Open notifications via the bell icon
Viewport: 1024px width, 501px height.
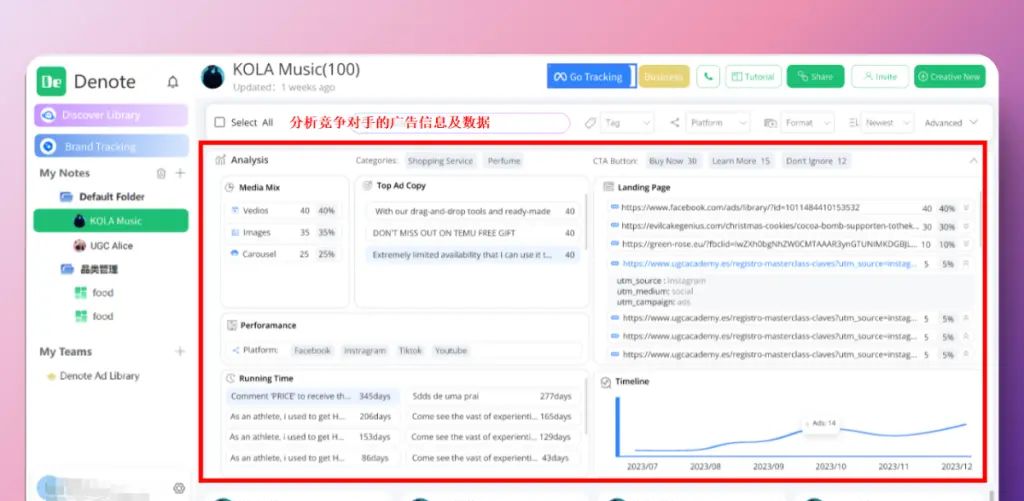coord(172,82)
